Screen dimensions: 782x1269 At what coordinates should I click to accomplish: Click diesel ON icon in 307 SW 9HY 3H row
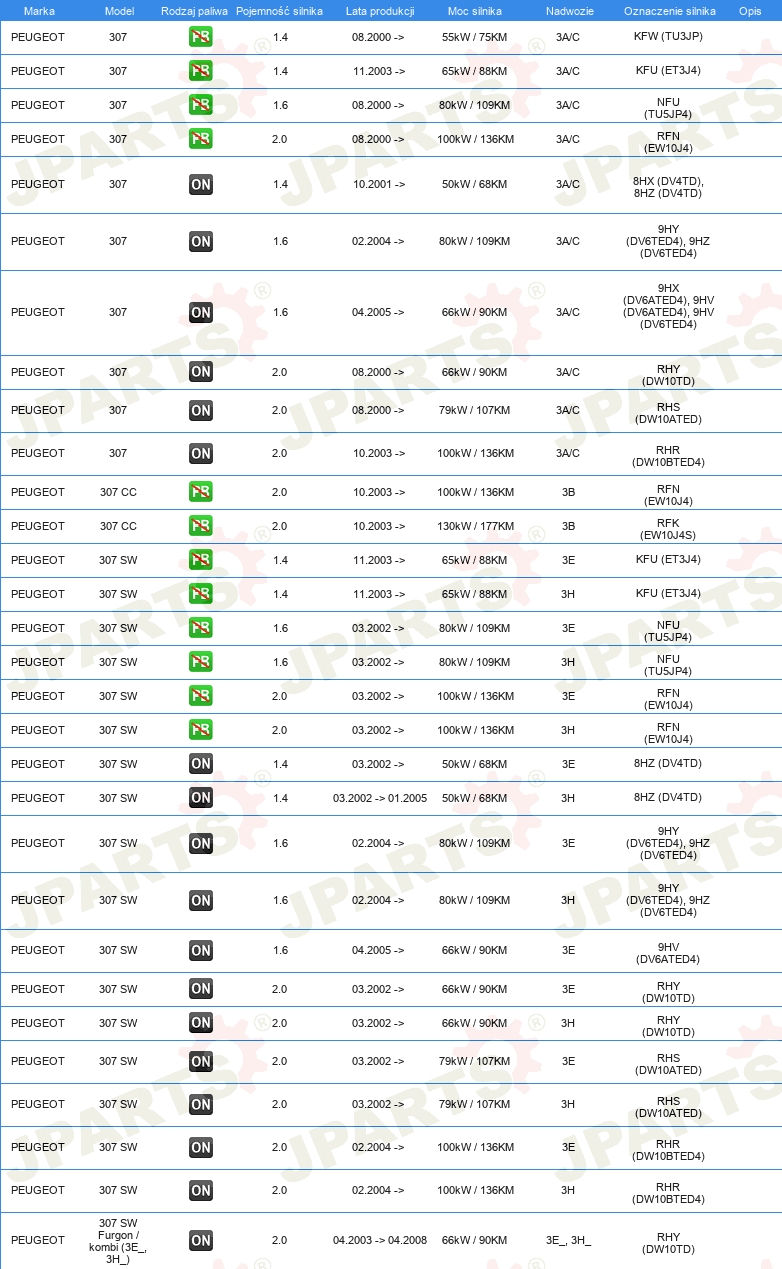pyautogui.click(x=200, y=900)
